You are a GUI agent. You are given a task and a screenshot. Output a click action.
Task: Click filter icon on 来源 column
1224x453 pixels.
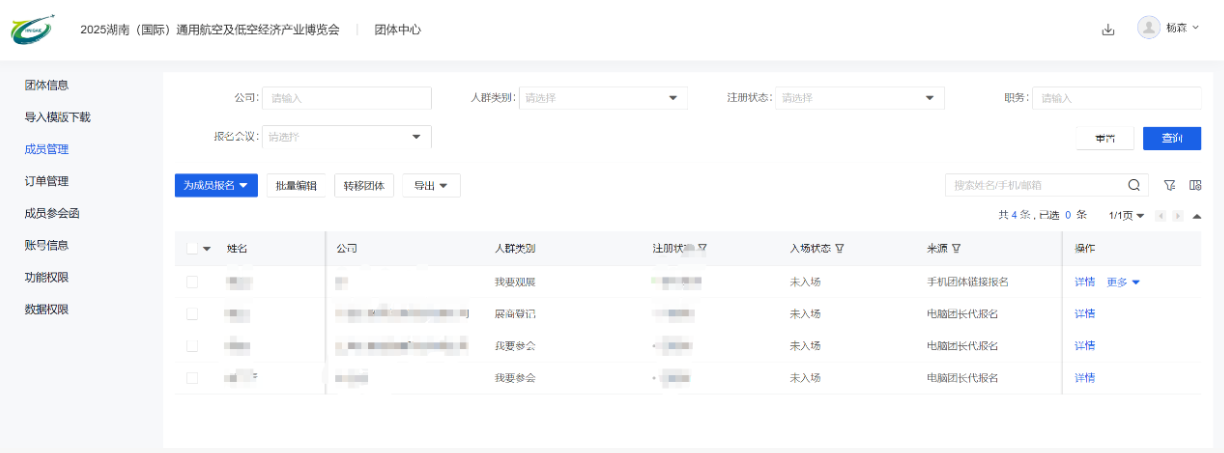(957, 249)
